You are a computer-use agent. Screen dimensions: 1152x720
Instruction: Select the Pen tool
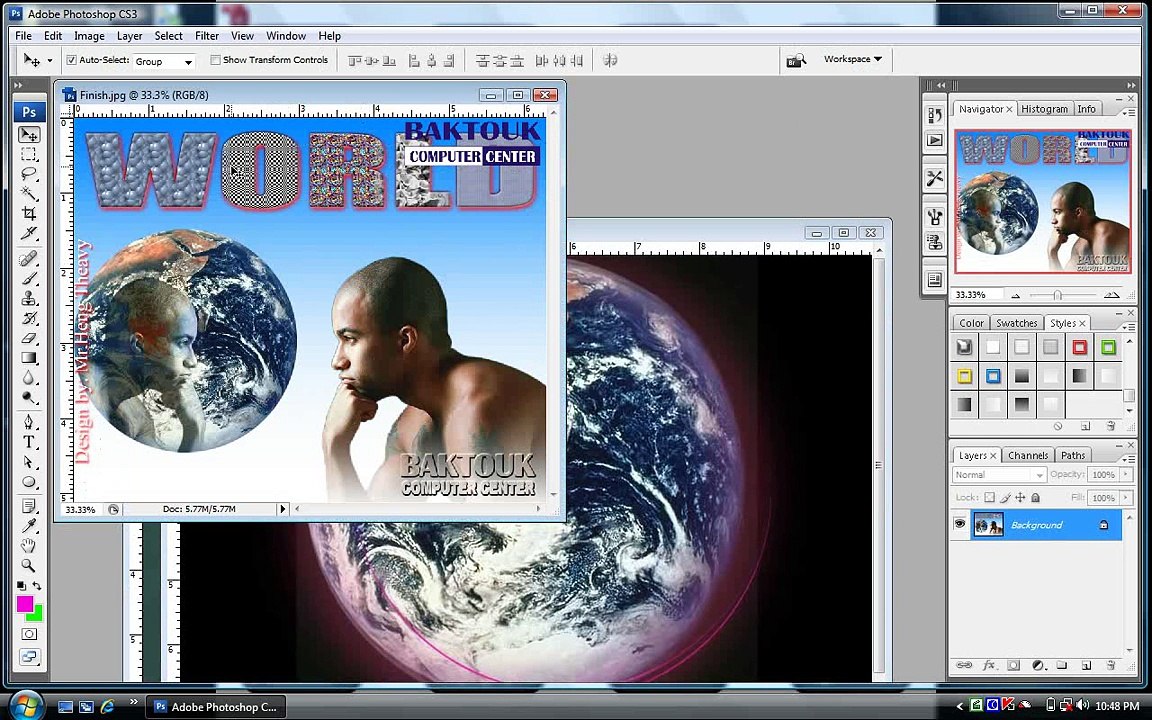[x=29, y=422]
